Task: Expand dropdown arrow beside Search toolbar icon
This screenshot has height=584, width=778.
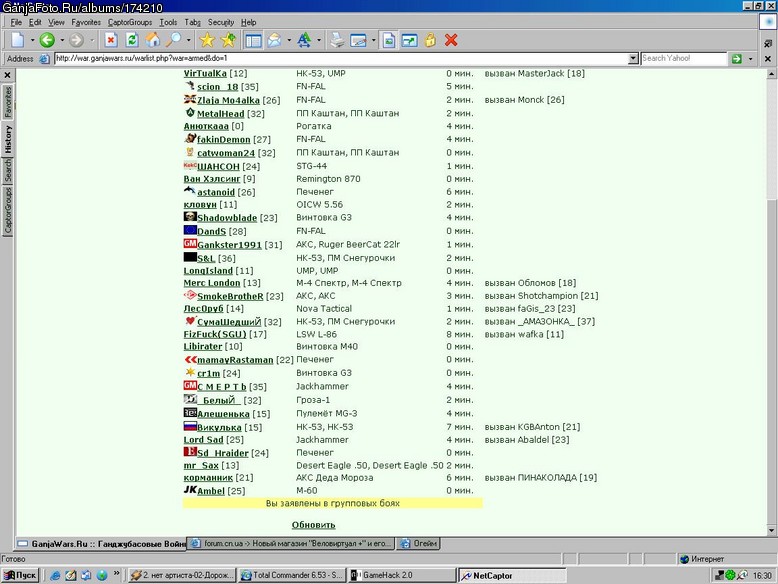Action: coord(189,40)
